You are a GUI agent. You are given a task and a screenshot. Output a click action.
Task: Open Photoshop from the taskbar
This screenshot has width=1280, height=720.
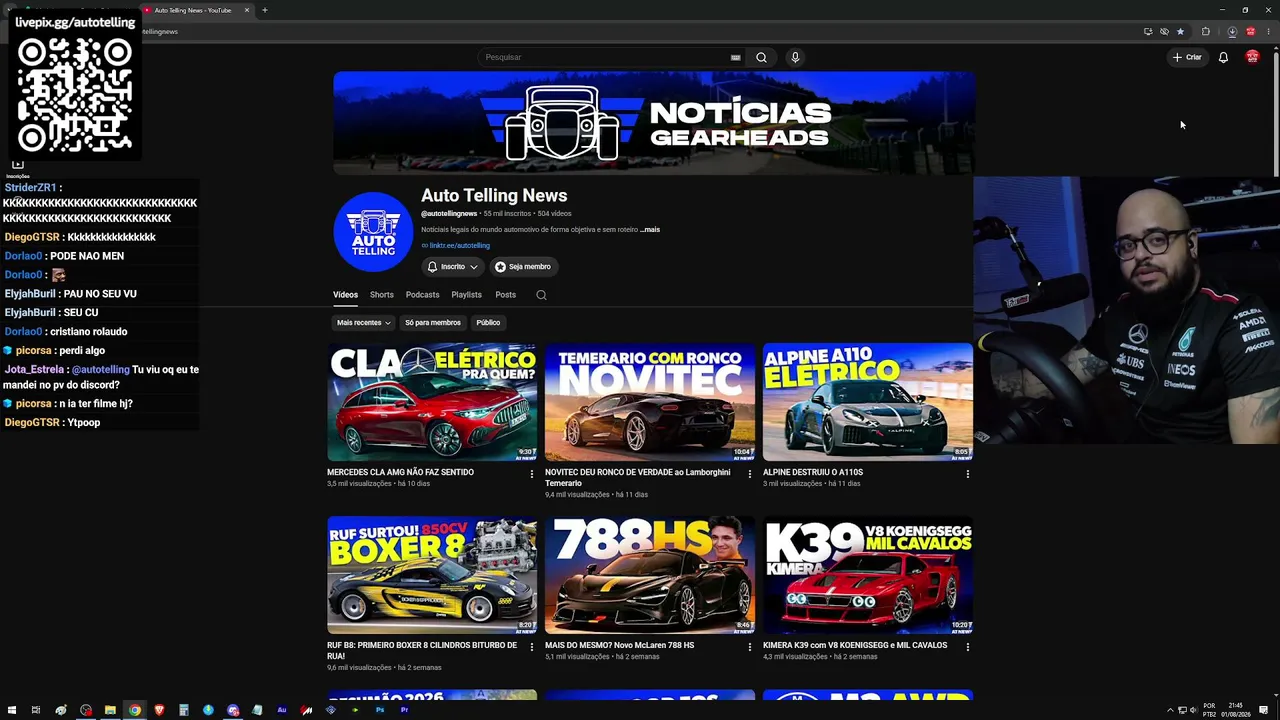click(x=380, y=710)
